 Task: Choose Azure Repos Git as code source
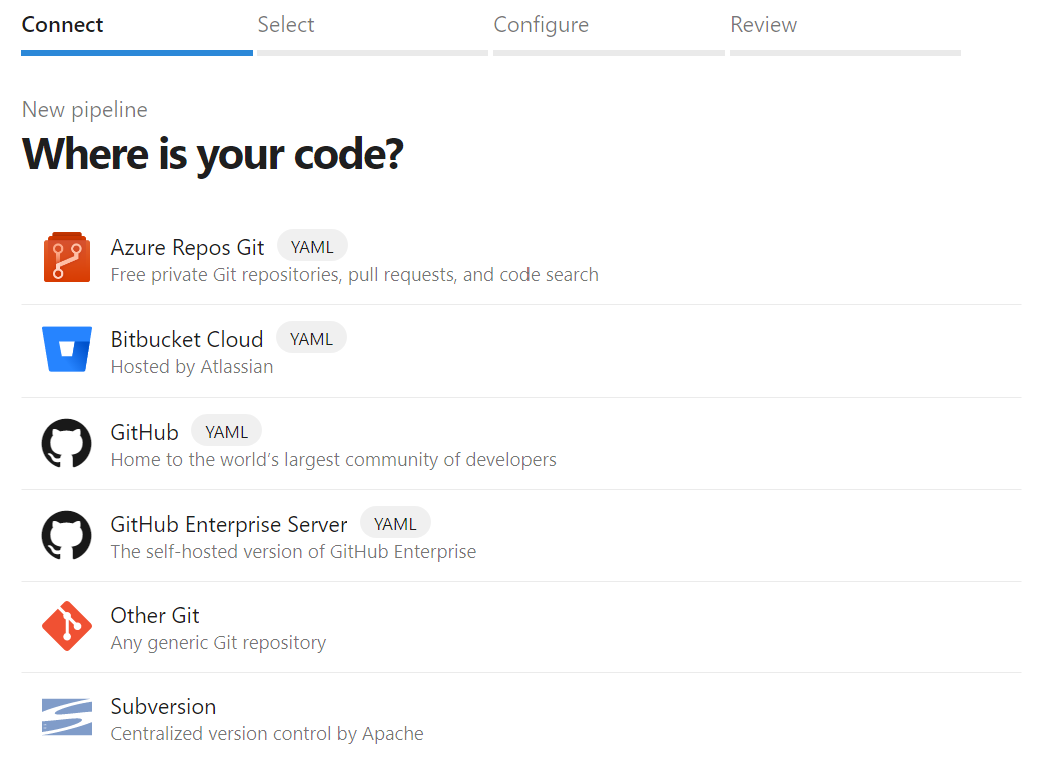click(187, 248)
